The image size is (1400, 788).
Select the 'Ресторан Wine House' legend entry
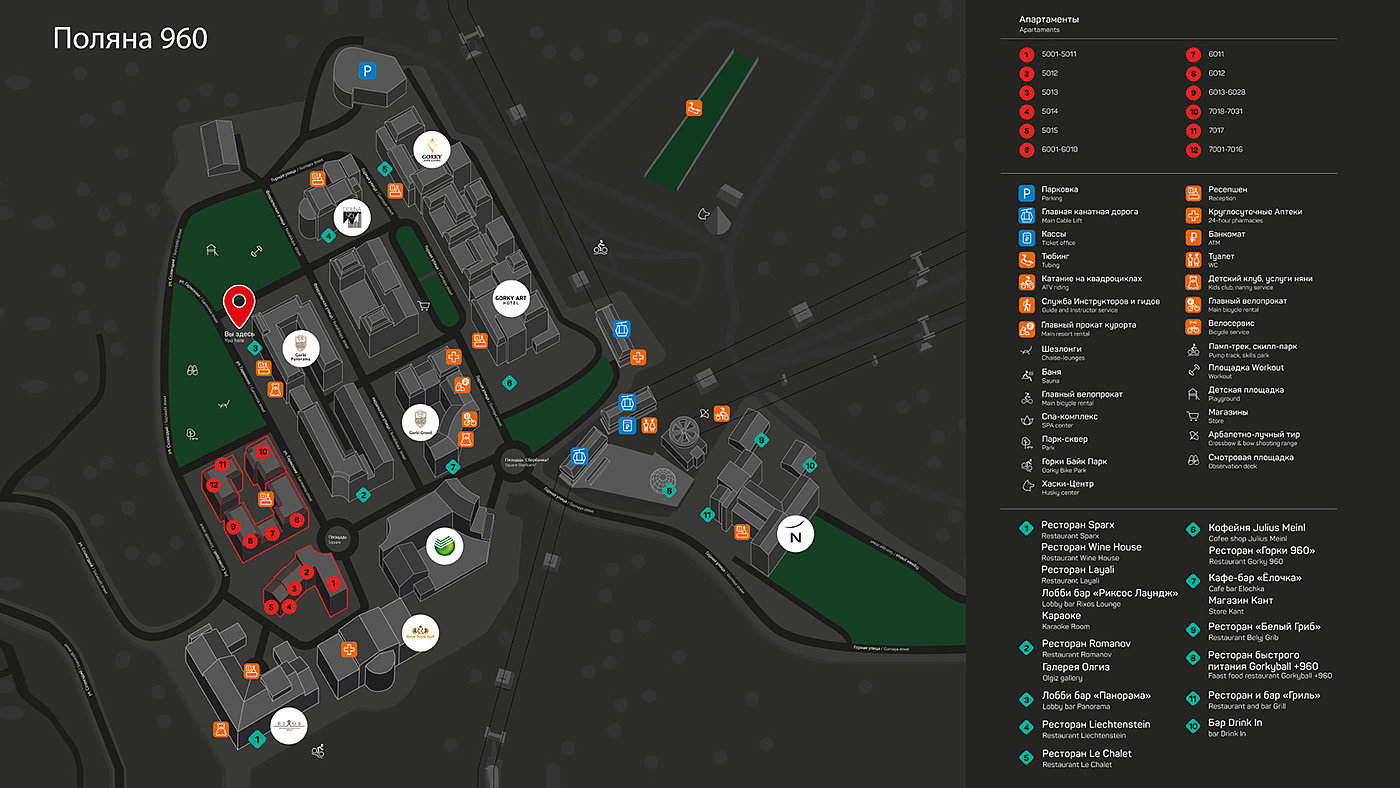point(1091,547)
